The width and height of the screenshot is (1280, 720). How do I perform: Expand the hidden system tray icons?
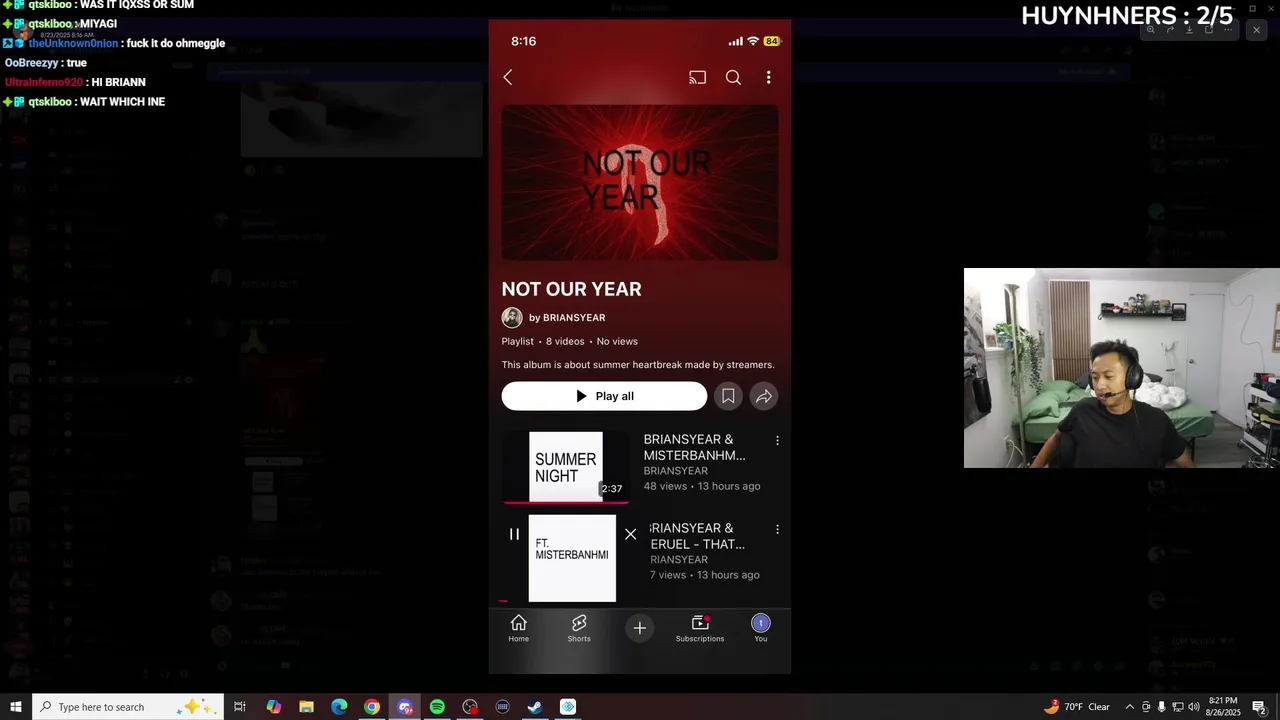tap(1130, 707)
